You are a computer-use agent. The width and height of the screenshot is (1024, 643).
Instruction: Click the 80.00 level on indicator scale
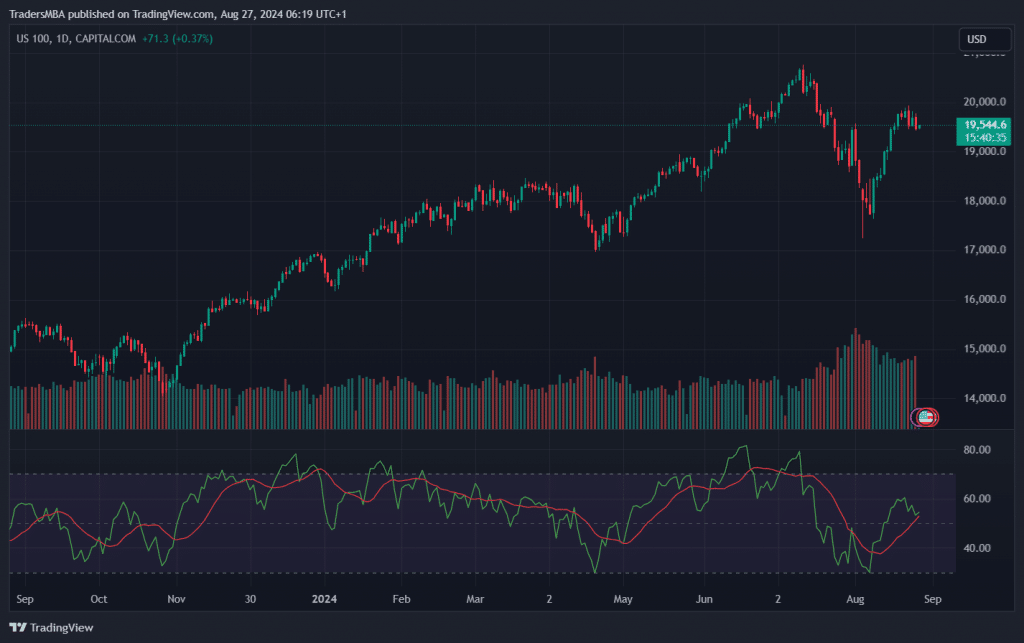pos(976,450)
